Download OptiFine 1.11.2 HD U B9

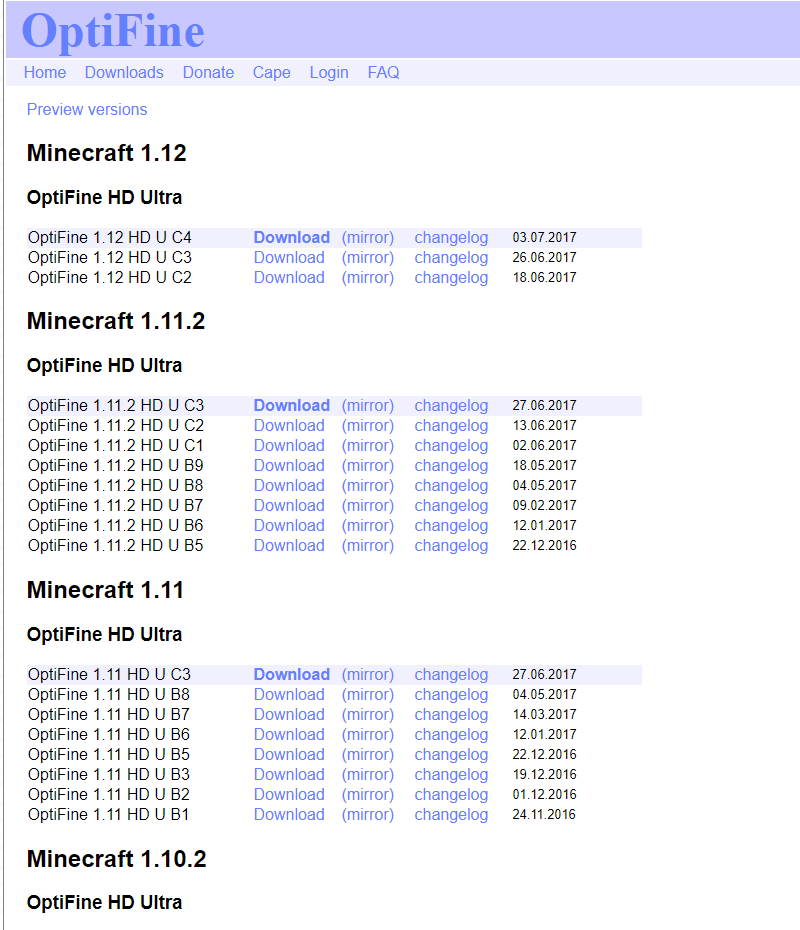(289, 466)
